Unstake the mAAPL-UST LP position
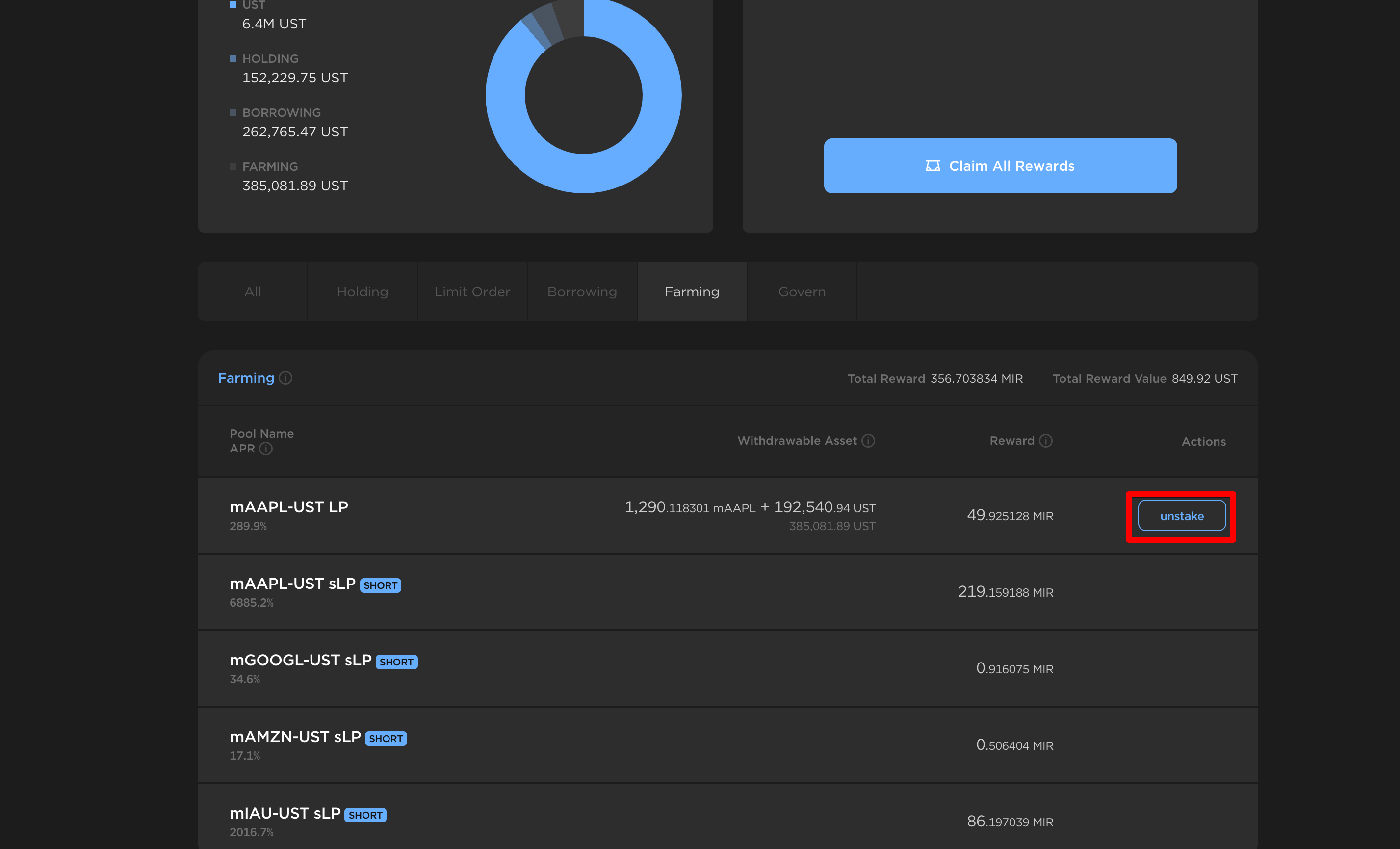The height and width of the screenshot is (849, 1400). [1181, 516]
